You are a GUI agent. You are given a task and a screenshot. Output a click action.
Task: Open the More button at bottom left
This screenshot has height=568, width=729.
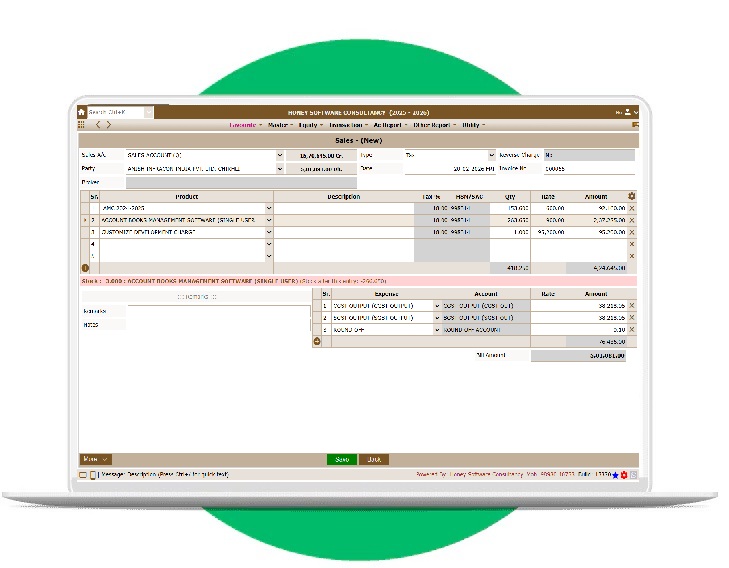96,459
